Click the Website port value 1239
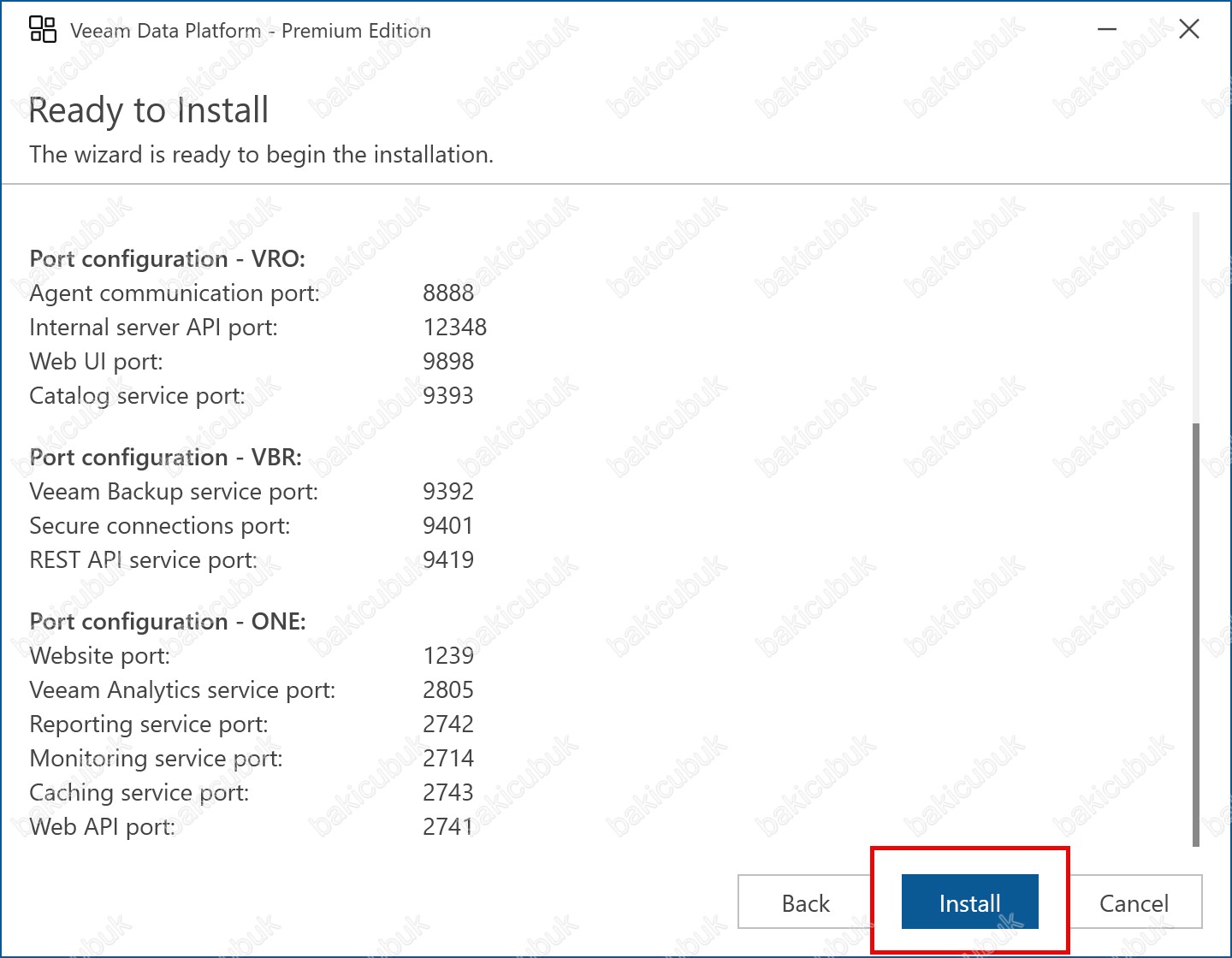The height and width of the screenshot is (958, 1232). click(x=448, y=655)
